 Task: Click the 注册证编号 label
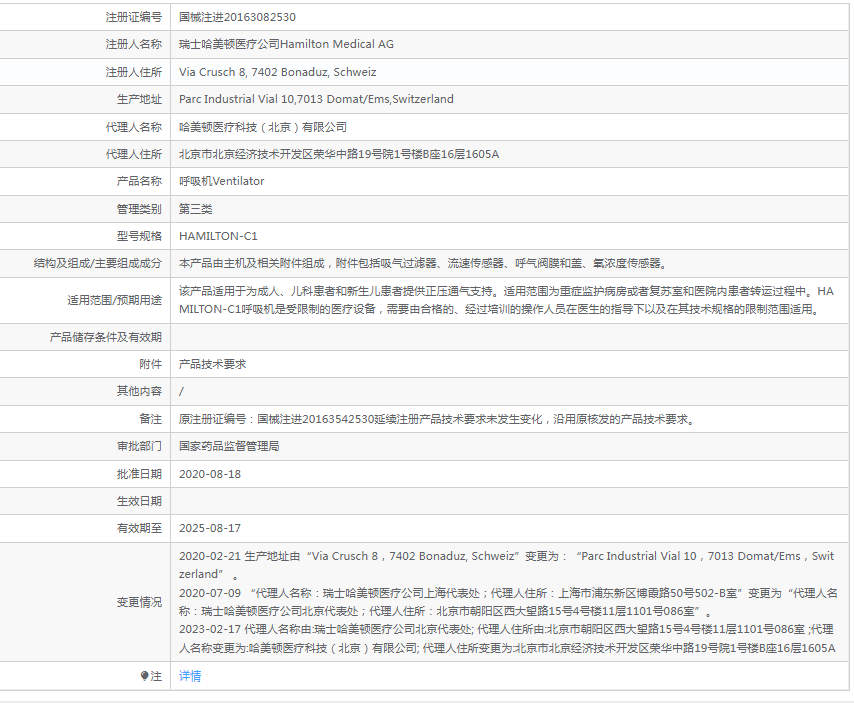[x=134, y=17]
